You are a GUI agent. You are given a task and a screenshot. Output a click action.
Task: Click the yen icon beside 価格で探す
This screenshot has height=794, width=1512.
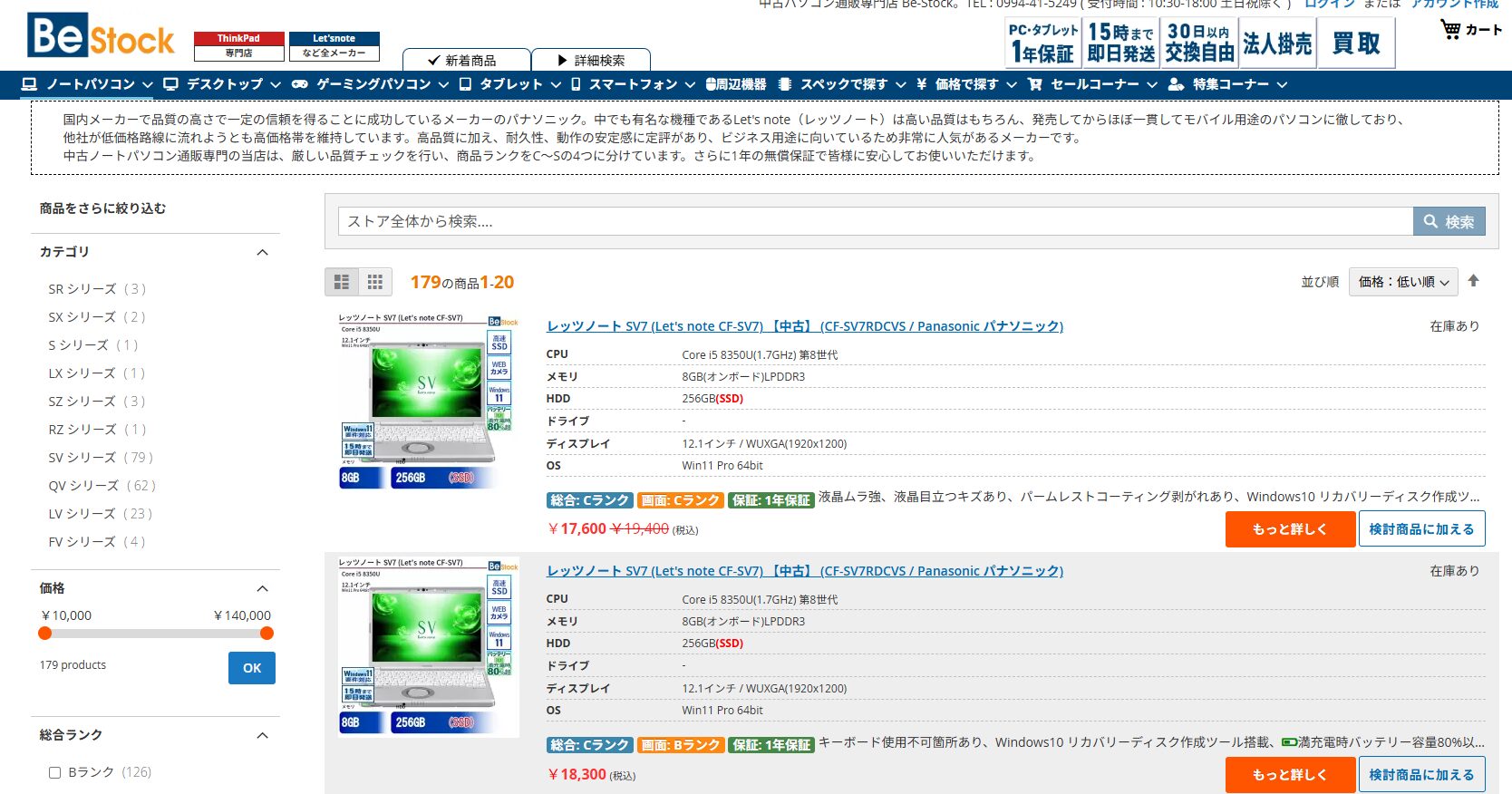point(921,84)
